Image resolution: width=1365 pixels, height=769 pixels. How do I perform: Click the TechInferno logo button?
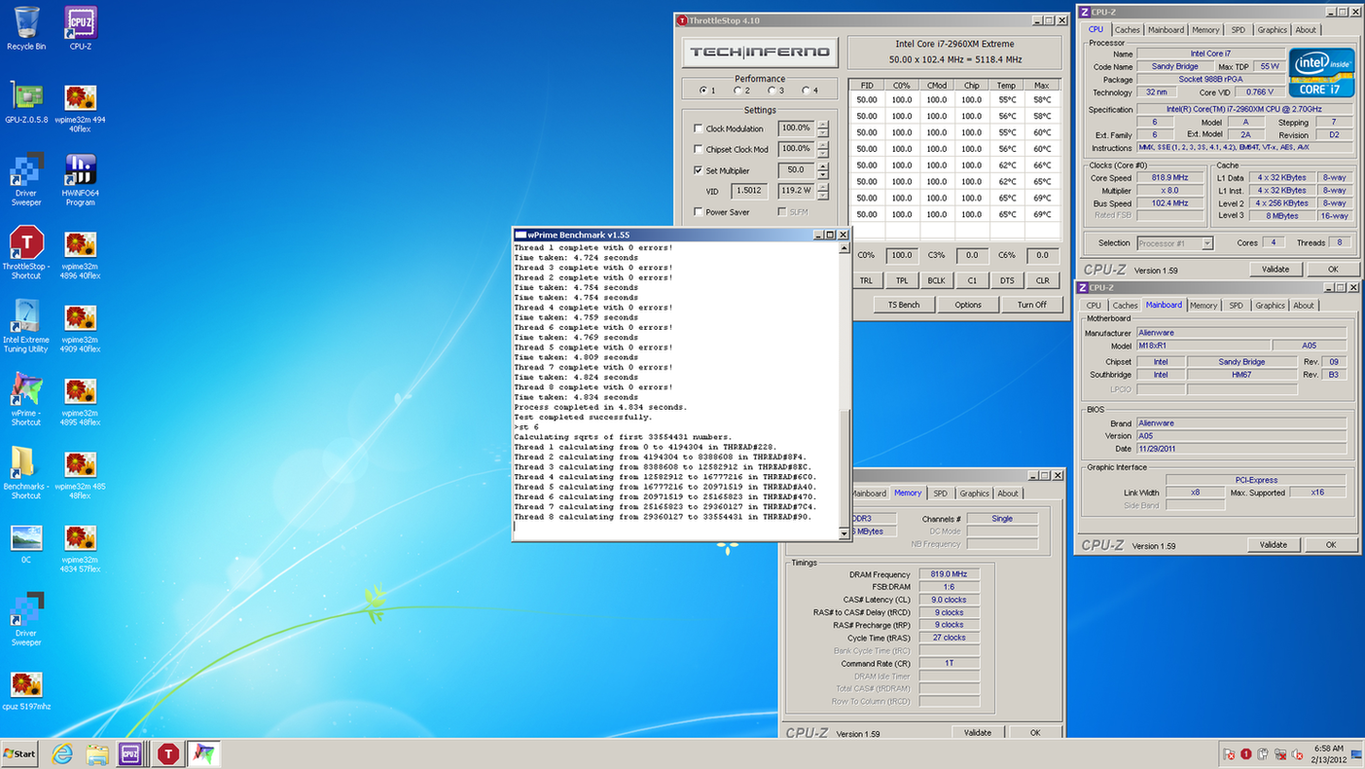[x=759, y=52]
